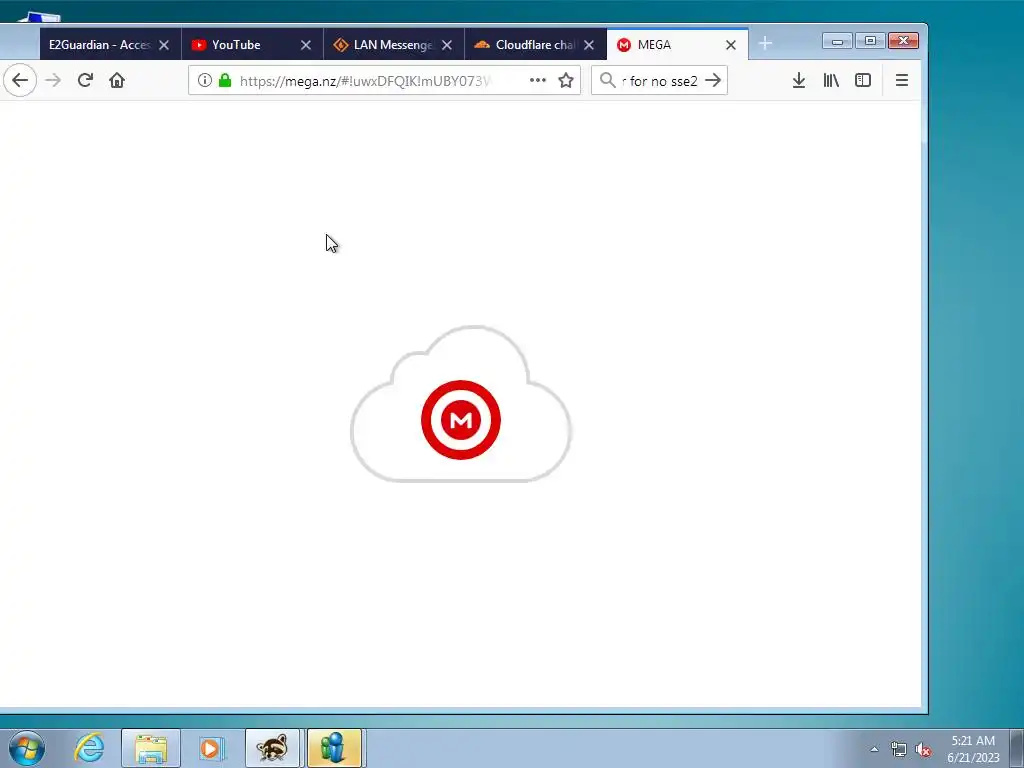
Task: Switch to the LAN Messenger tab
Action: coord(392,44)
